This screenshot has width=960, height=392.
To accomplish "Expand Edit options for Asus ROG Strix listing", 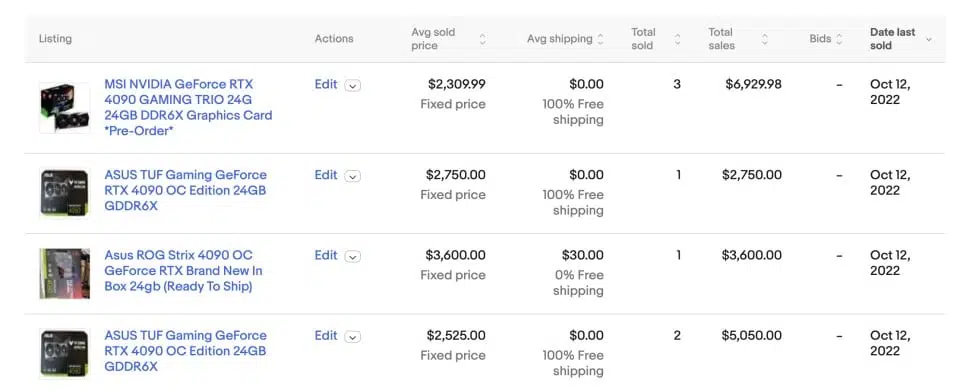I will [x=352, y=257].
